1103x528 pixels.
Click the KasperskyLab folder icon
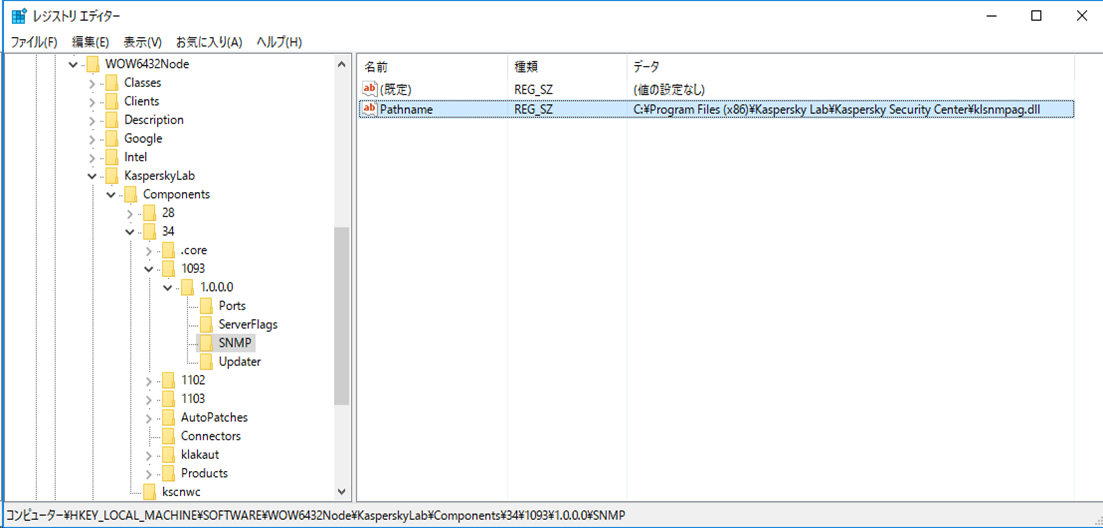point(112,176)
